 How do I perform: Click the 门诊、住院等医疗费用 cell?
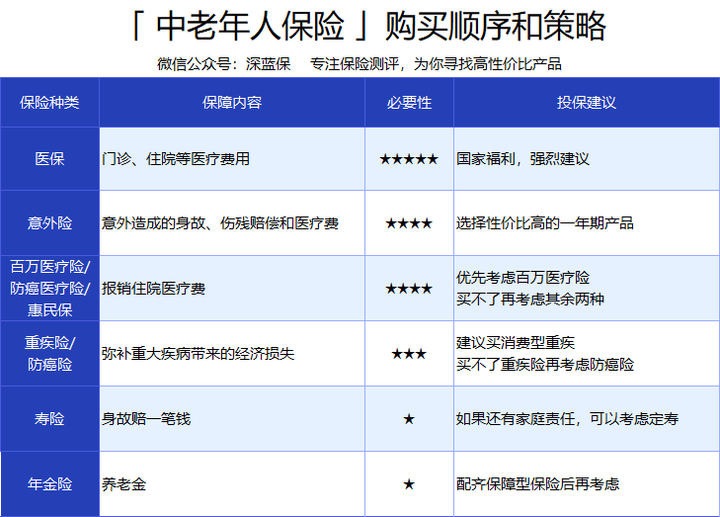point(175,159)
